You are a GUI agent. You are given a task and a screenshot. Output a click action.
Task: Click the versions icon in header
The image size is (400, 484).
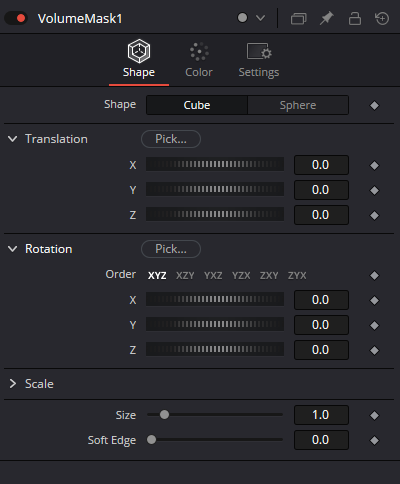coord(298,18)
